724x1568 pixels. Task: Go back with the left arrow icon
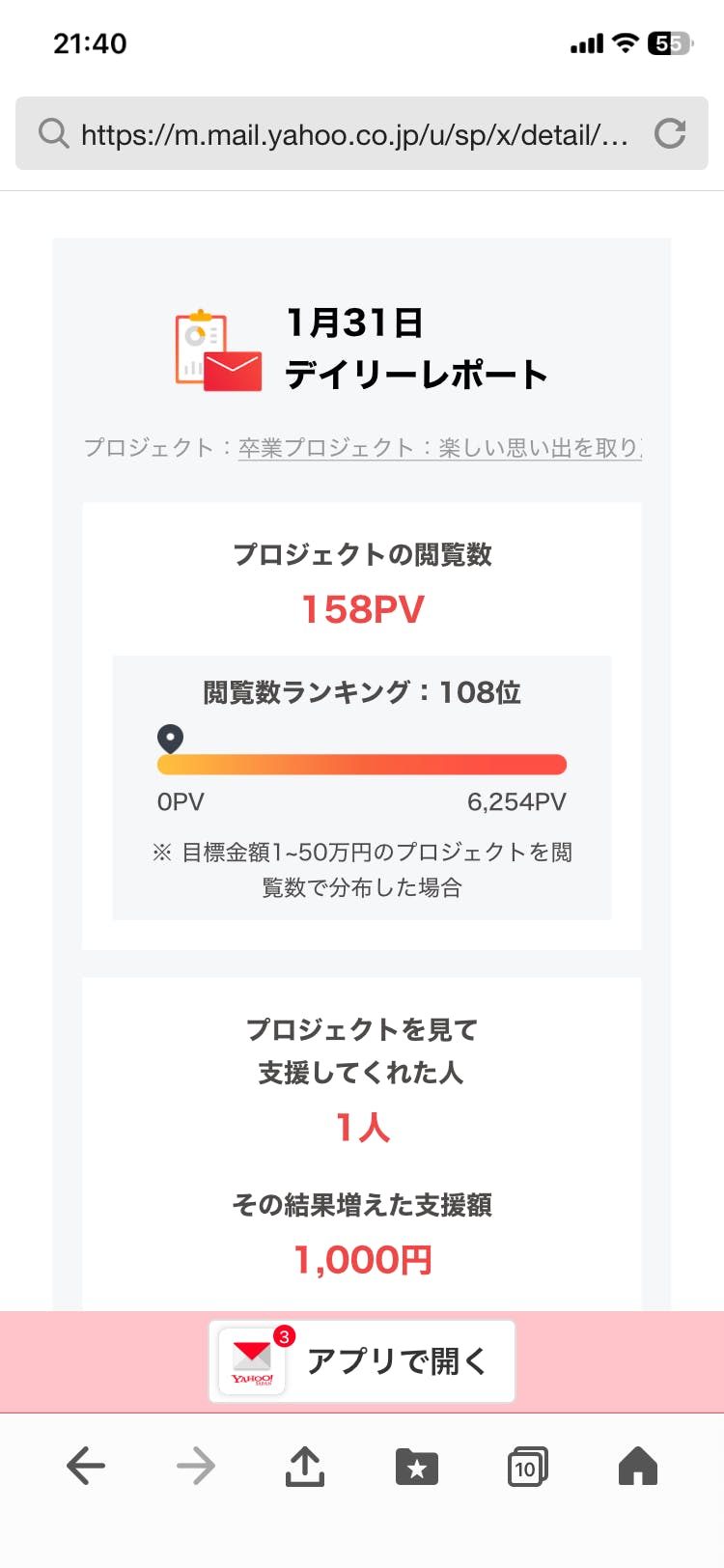[x=86, y=1467]
